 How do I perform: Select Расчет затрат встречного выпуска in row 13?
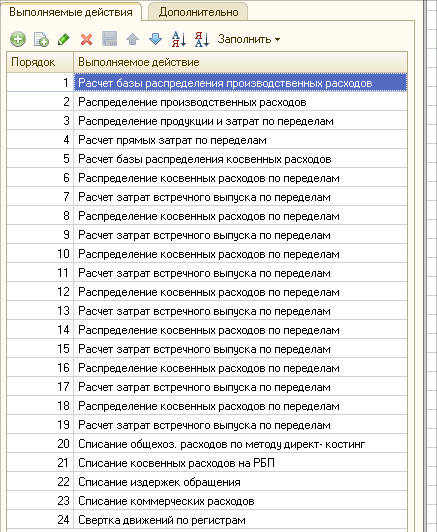[241, 311]
